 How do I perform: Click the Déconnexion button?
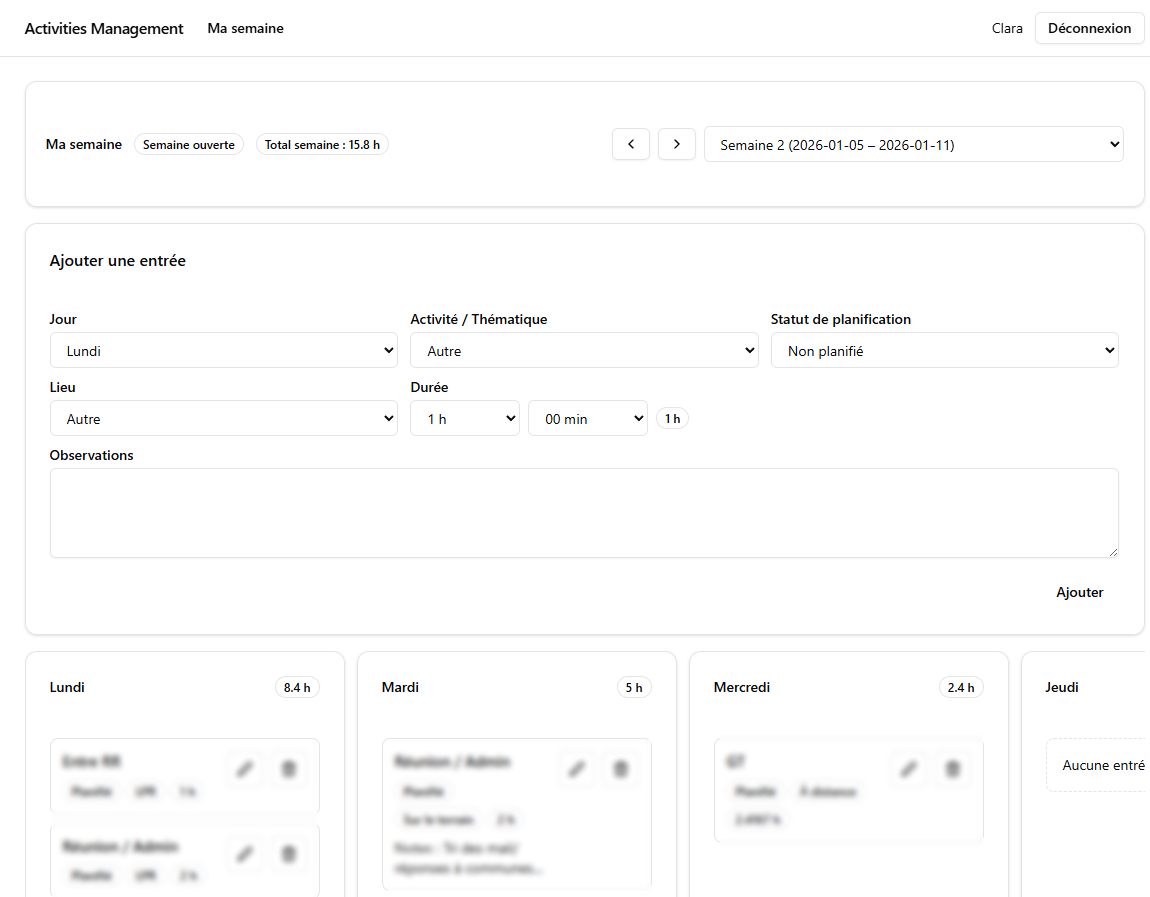[1089, 29]
